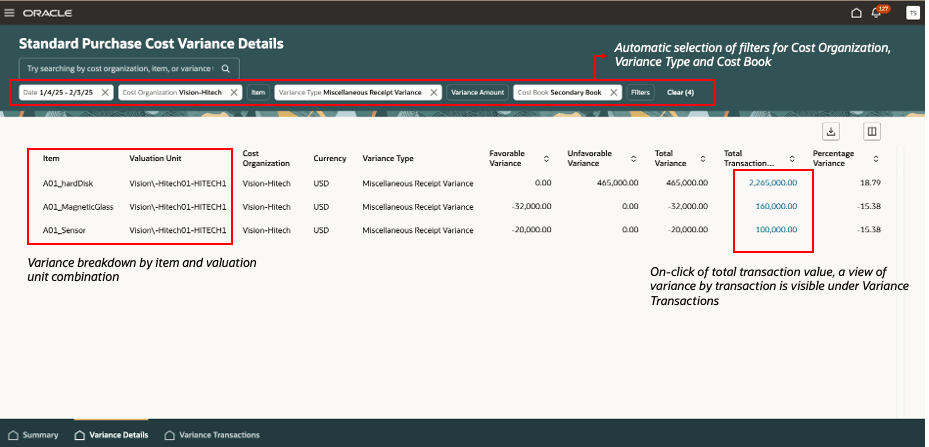Click the Standard Purchase Cost Variance Details title
The height and width of the screenshot is (447, 929).
click(151, 44)
